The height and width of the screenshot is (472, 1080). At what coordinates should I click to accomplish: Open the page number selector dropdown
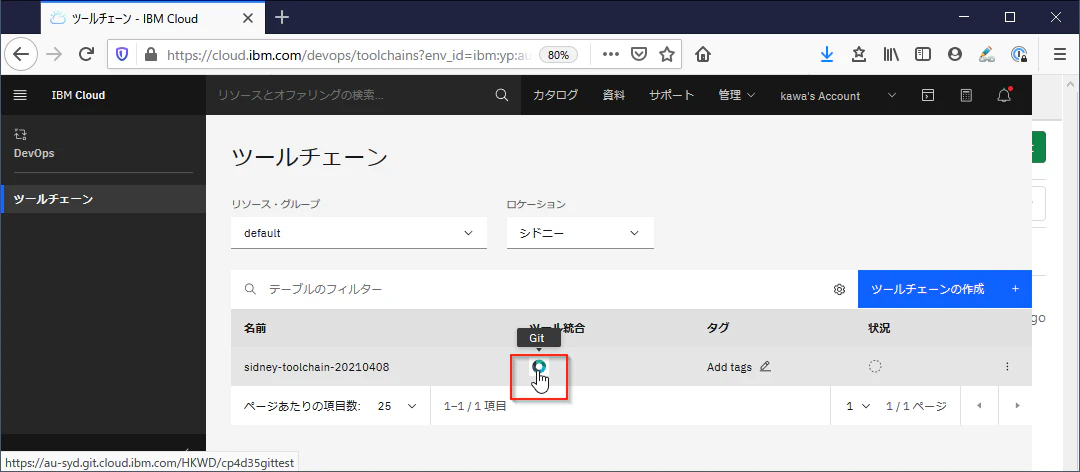click(858, 406)
